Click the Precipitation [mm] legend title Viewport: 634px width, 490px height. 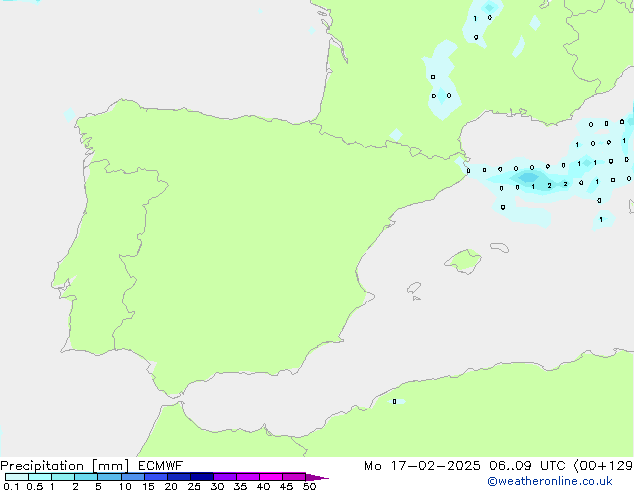pyautogui.click(x=46, y=466)
